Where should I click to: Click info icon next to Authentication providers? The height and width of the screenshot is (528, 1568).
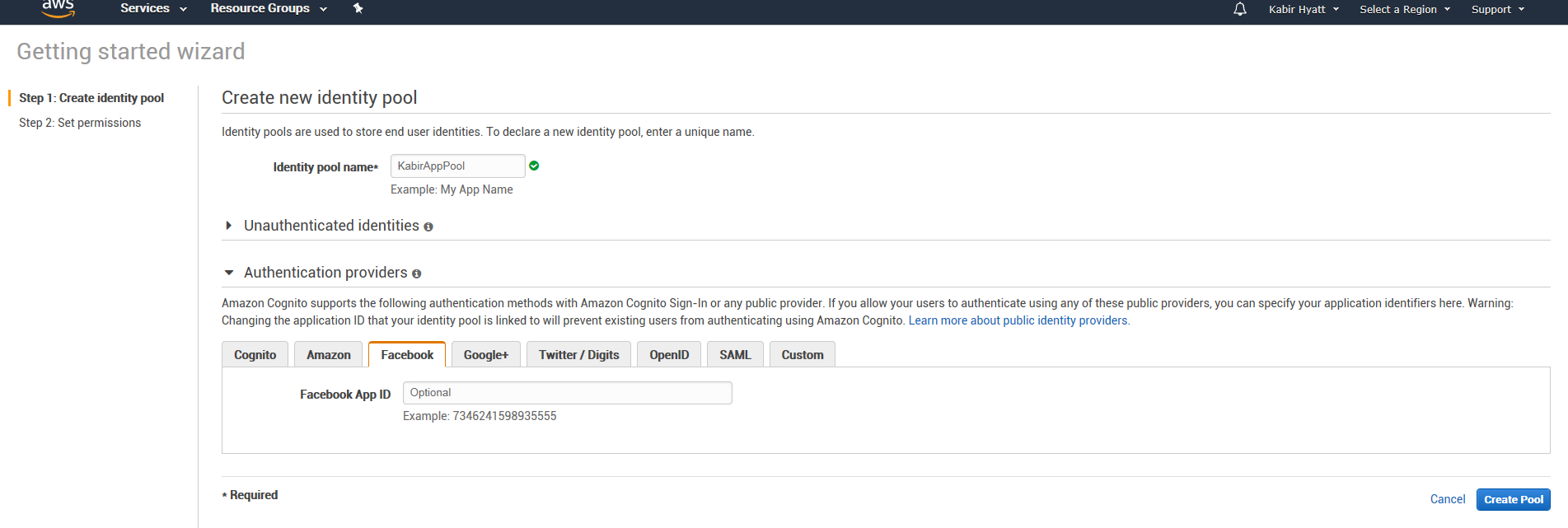pos(416,273)
